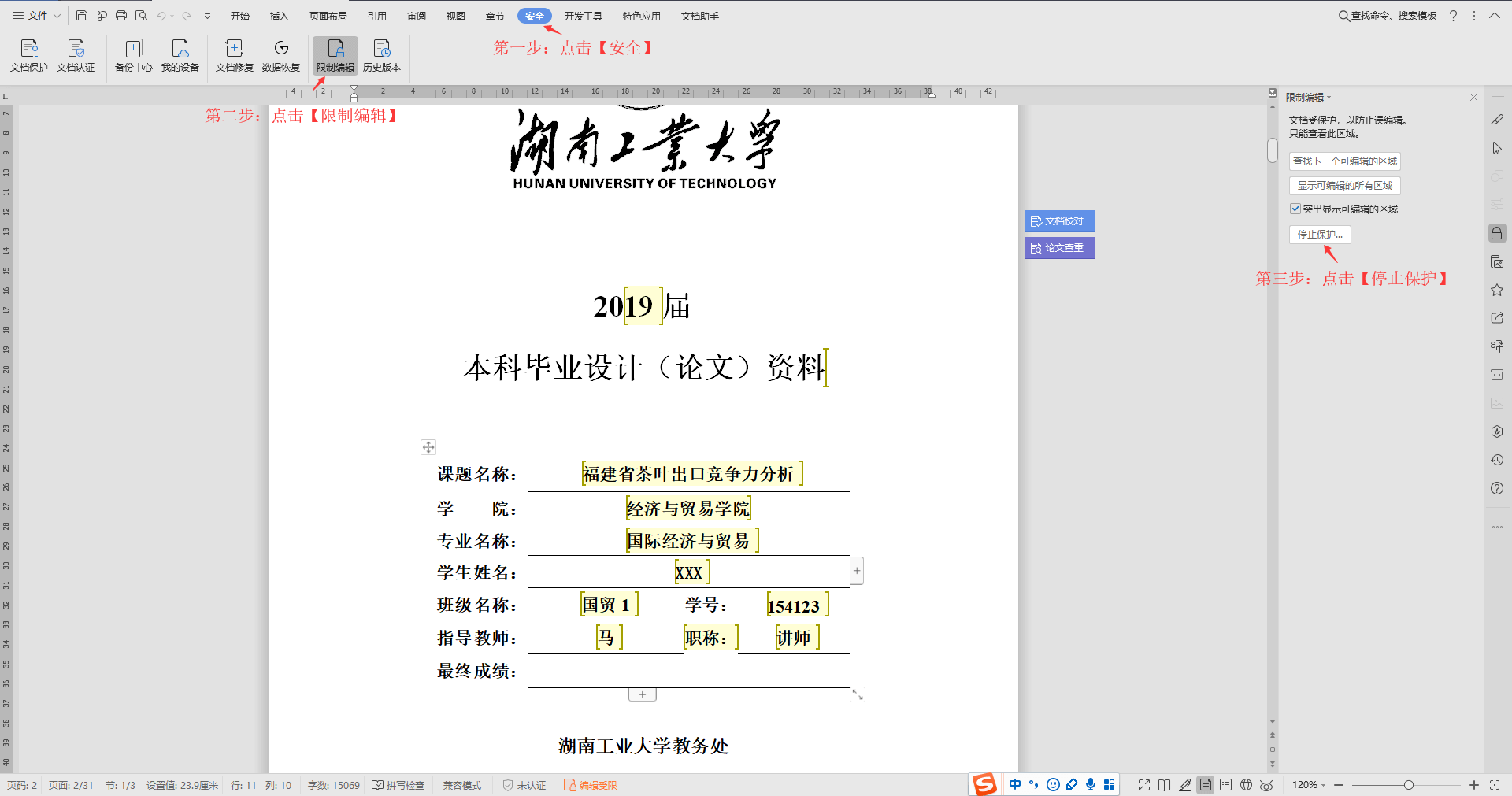Toggle 限制编辑 restrict editing pane
The width and height of the screenshot is (1512, 796).
pyautogui.click(x=335, y=56)
